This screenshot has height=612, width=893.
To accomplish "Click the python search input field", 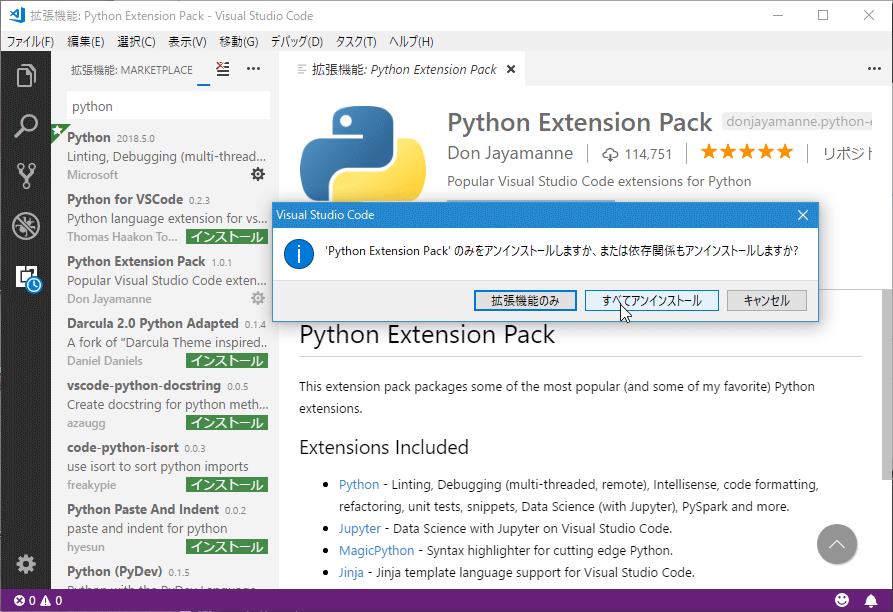I will tap(168, 105).
